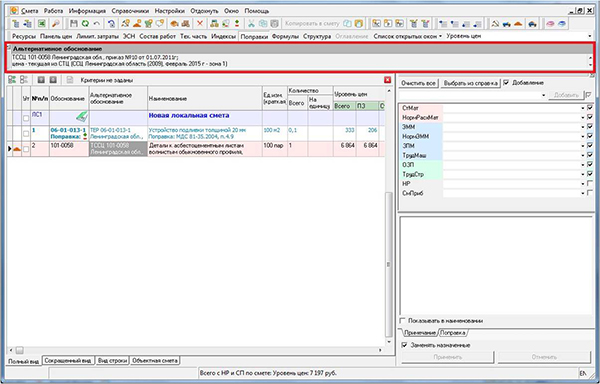Click the red close icon on criteria bar
Screen dimensions: 600x384
tap(388, 80)
